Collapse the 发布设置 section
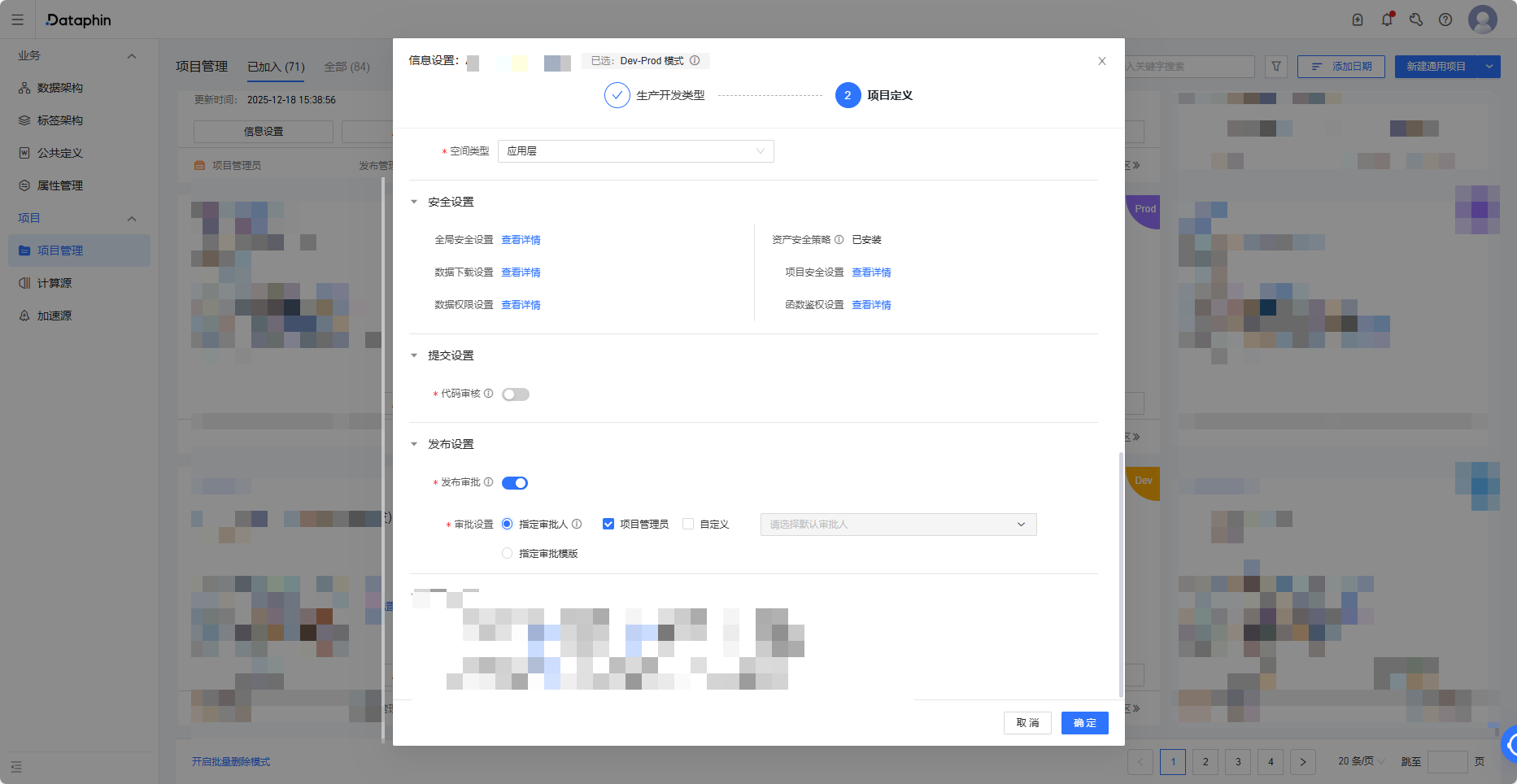Viewport: 1517px width, 784px height. point(414,444)
